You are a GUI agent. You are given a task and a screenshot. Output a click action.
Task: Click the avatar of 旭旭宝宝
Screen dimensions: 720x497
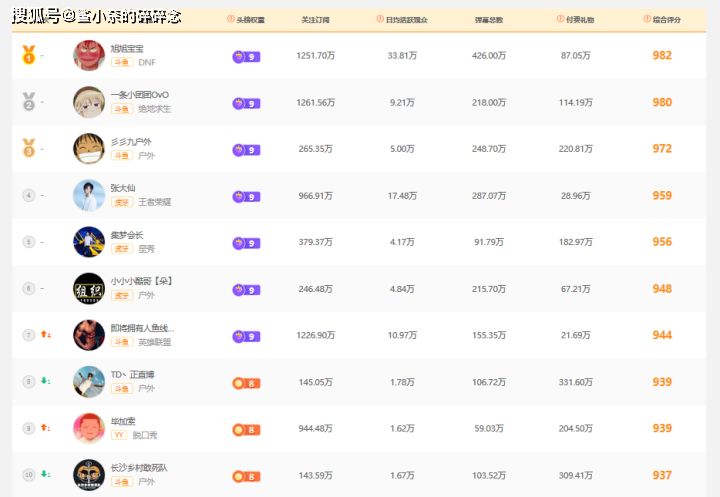[x=89, y=55]
